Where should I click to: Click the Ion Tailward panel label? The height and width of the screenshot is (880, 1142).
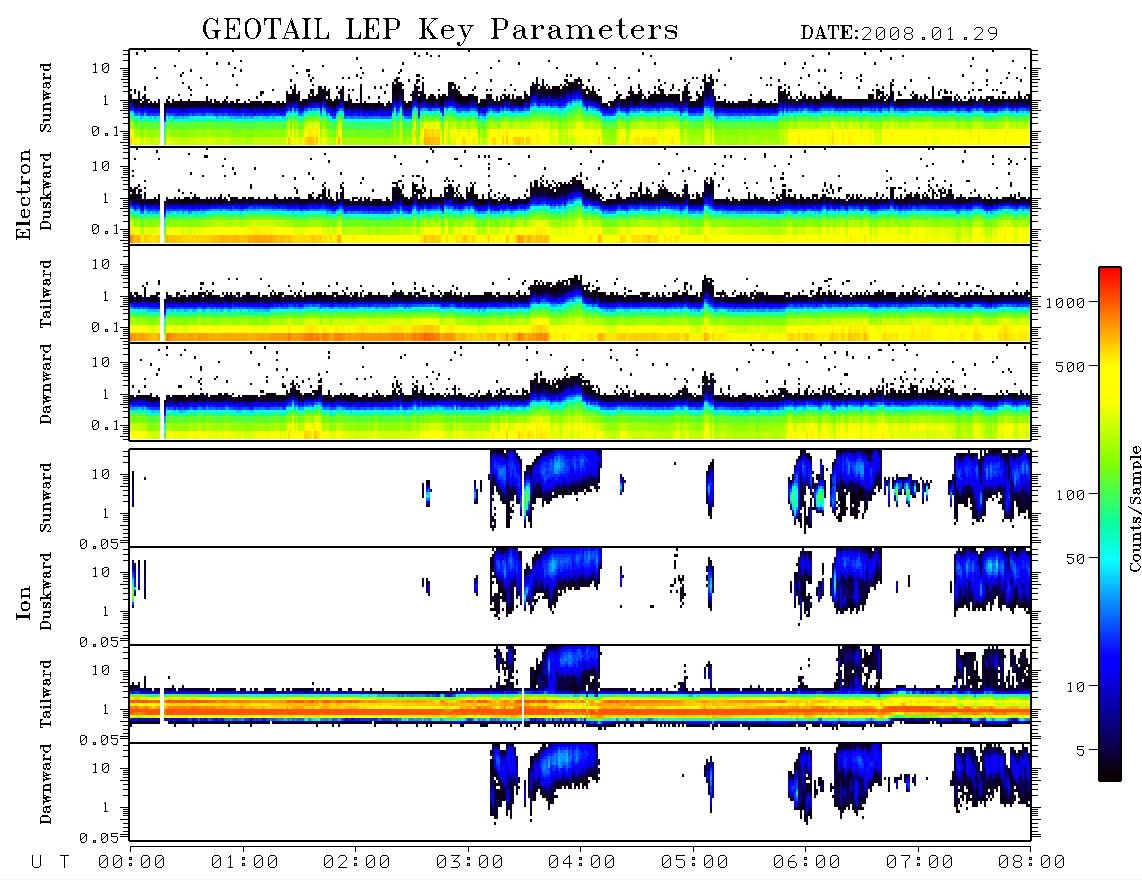46,694
